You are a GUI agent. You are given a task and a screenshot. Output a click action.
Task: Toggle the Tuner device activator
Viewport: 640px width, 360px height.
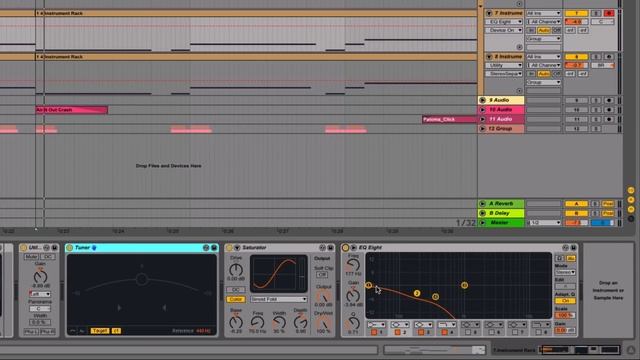point(70,248)
